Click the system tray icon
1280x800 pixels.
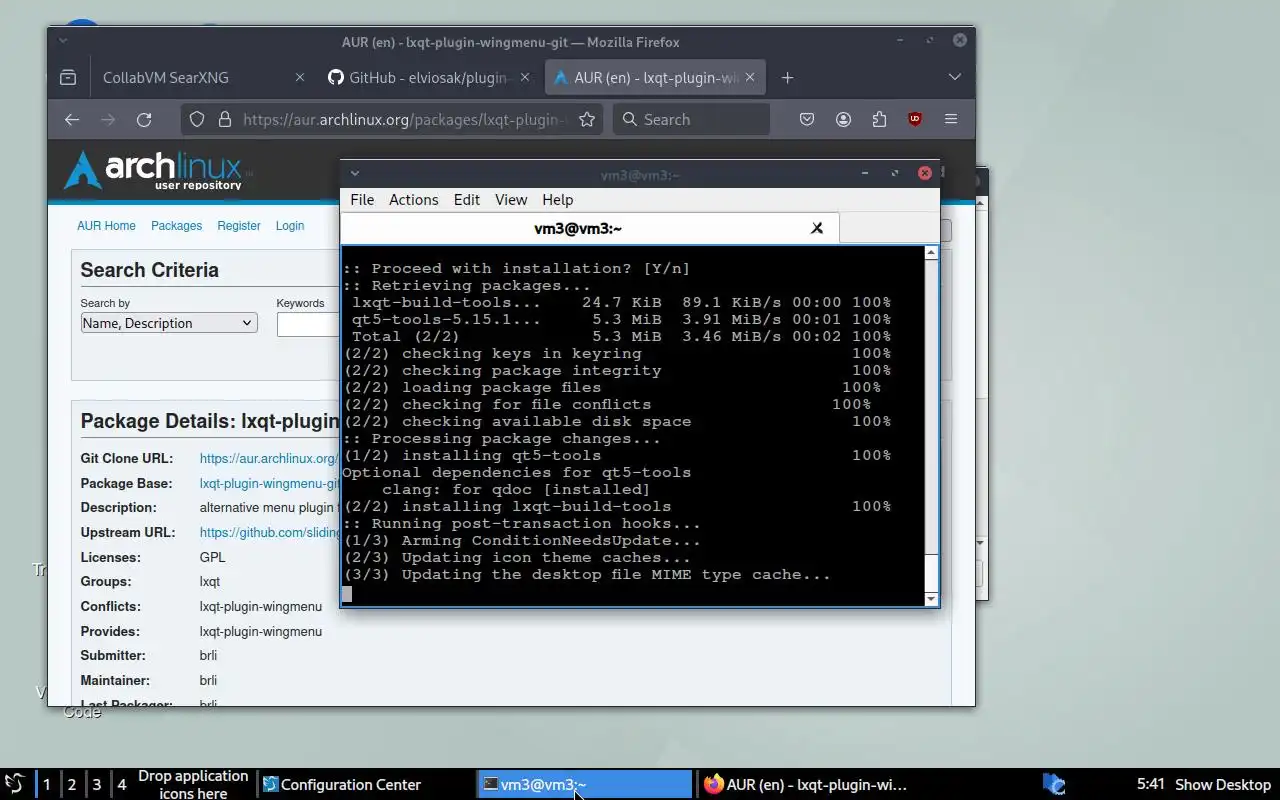(x=1054, y=785)
